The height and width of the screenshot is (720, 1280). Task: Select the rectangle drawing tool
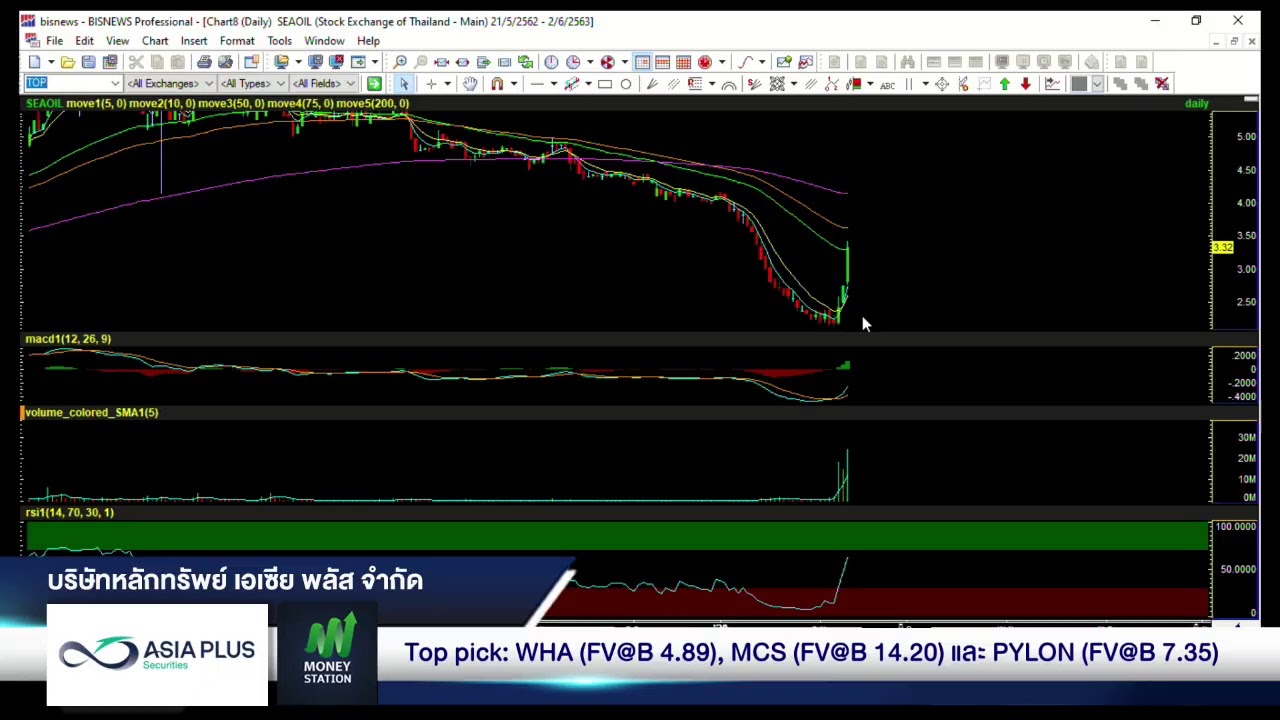(x=605, y=84)
